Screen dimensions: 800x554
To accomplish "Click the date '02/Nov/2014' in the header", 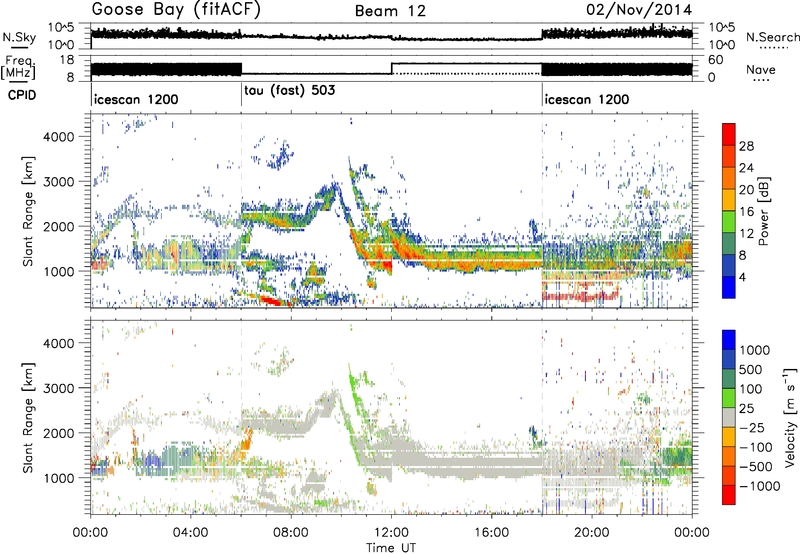I will (639, 10).
